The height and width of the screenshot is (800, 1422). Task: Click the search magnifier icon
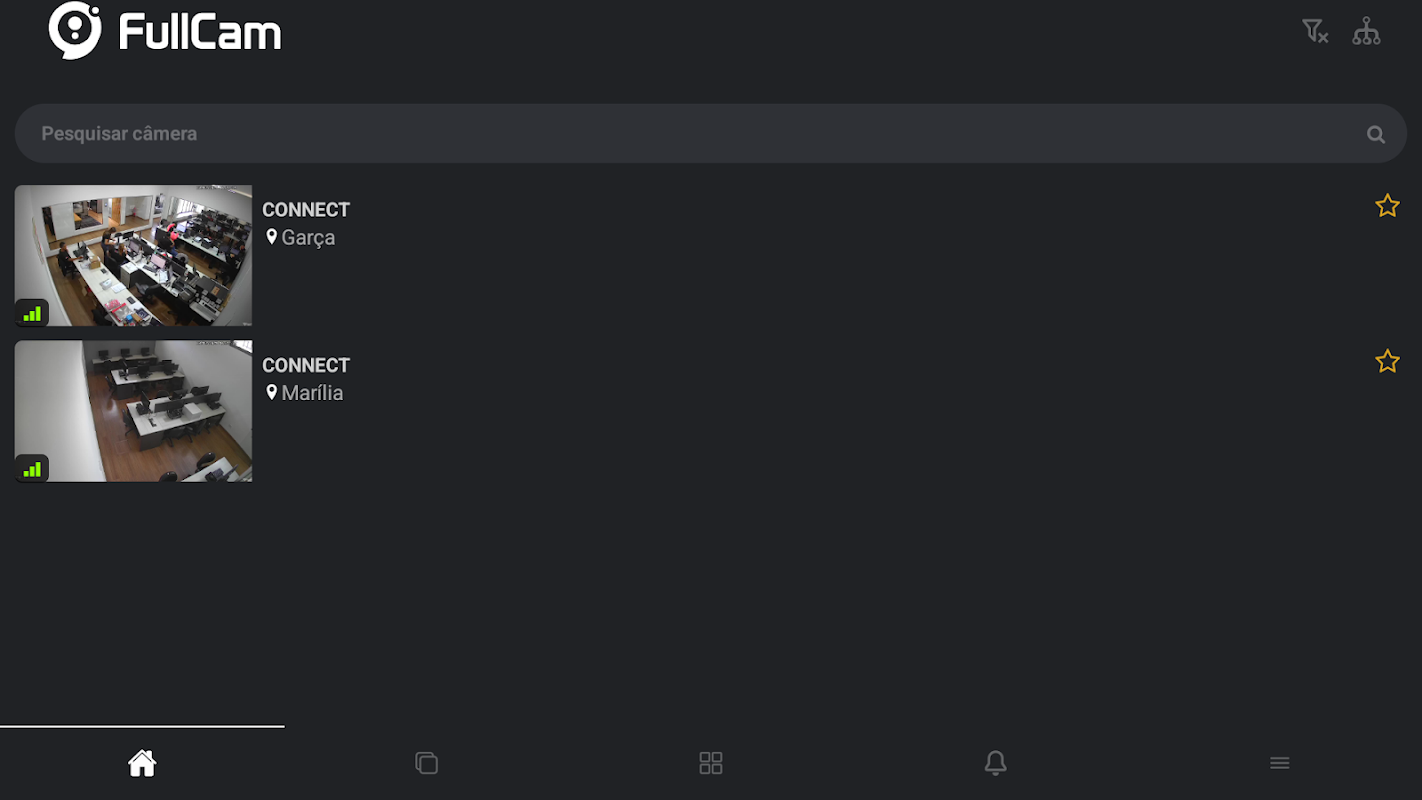[x=1376, y=134]
